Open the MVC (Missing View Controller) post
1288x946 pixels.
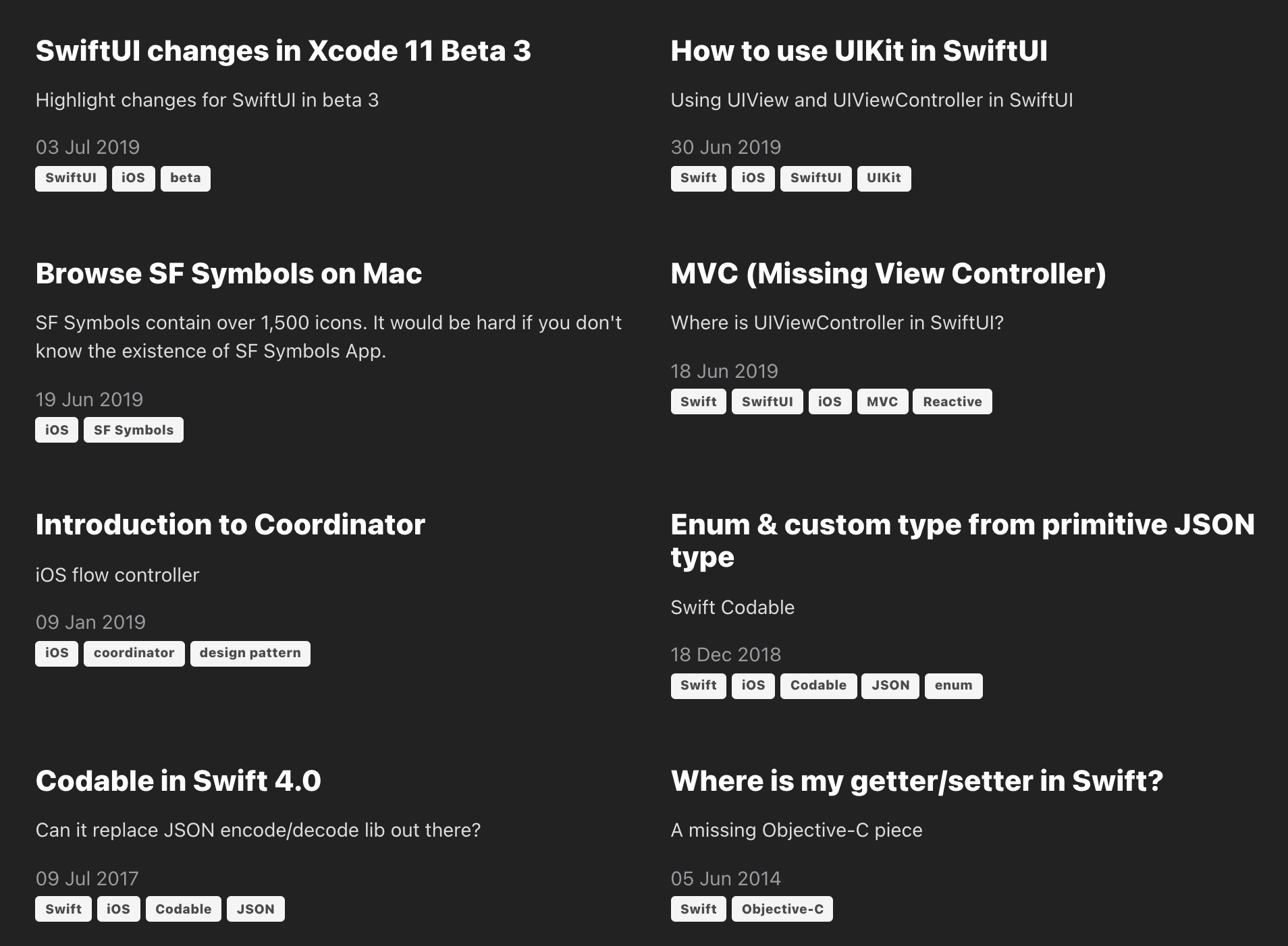(888, 274)
